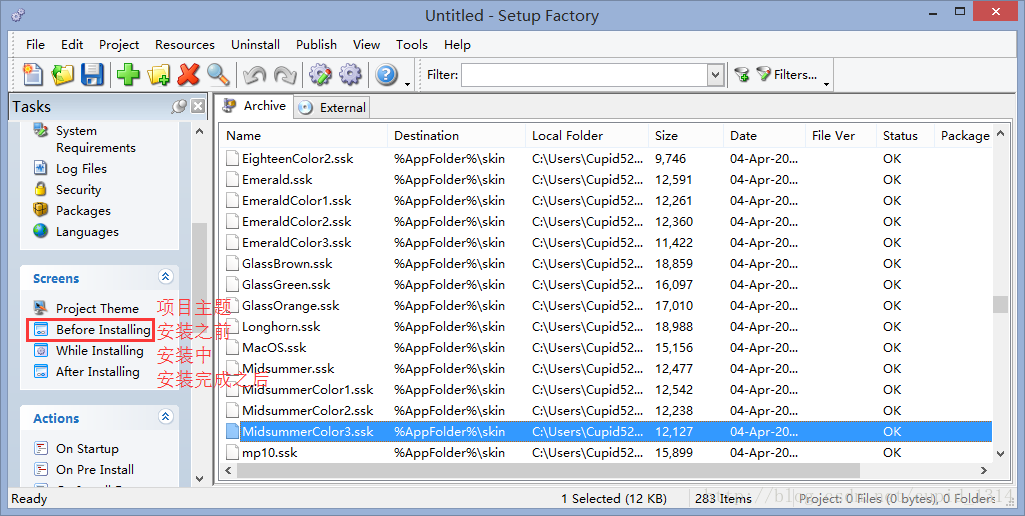This screenshot has height=516, width=1025.
Task: Select the MacOS.ssk file row
Action: 606,347
